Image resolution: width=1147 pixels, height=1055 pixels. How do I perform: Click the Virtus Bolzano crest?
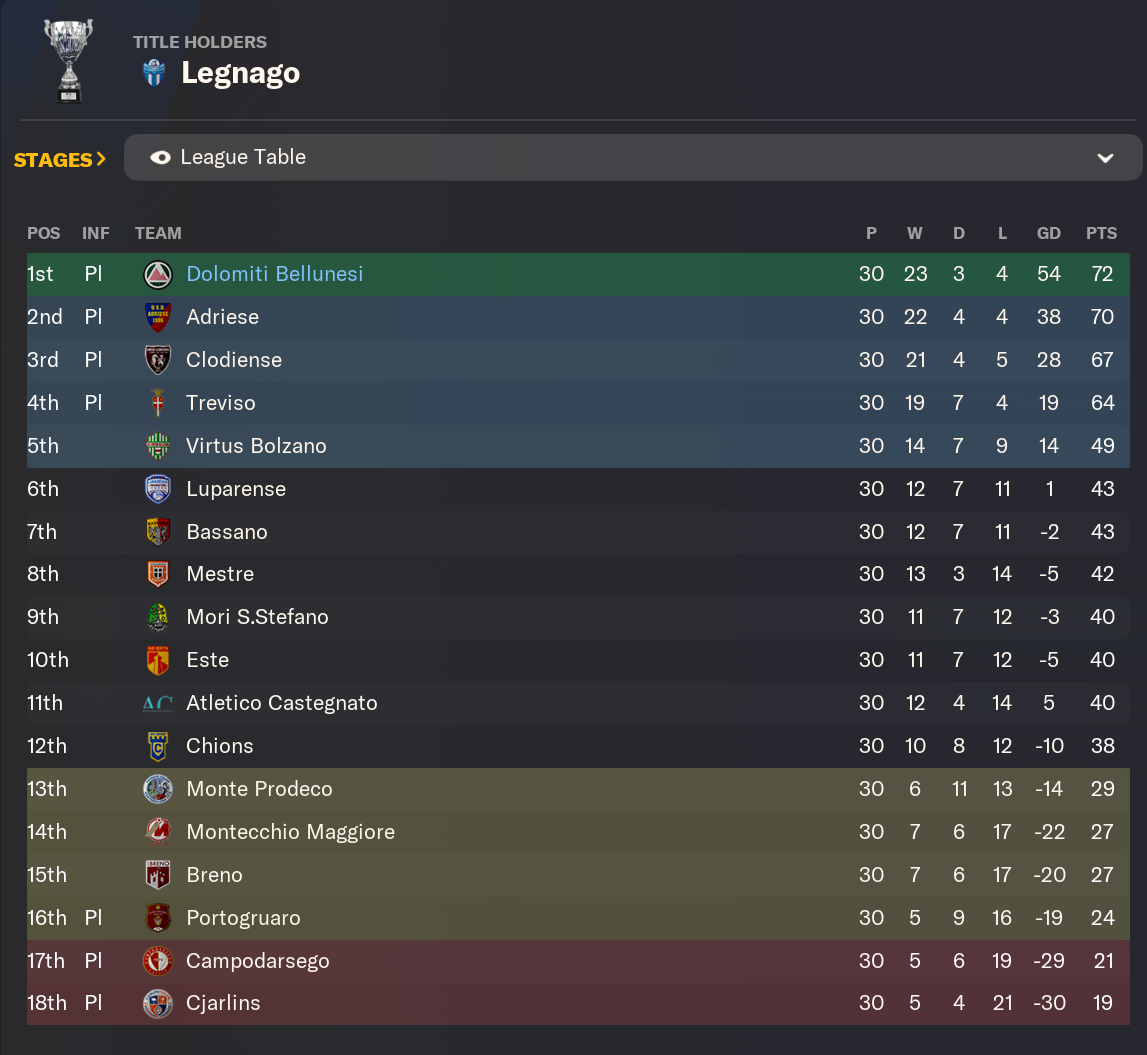157,446
